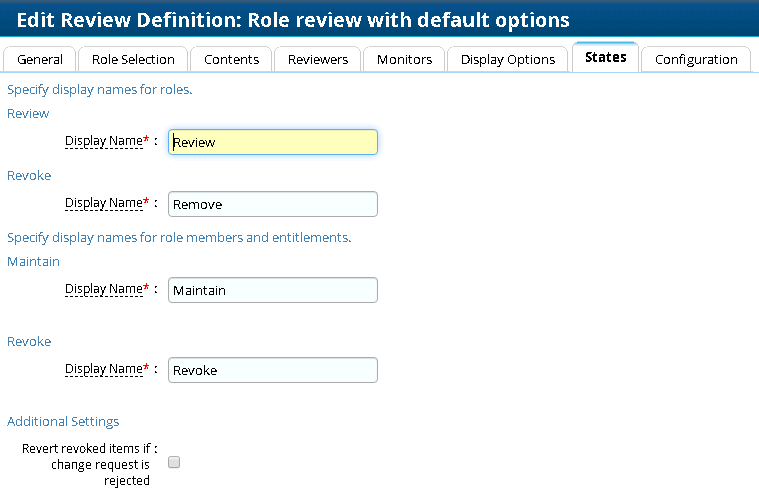Open the General tab
This screenshot has width=759, height=499.
tap(40, 59)
